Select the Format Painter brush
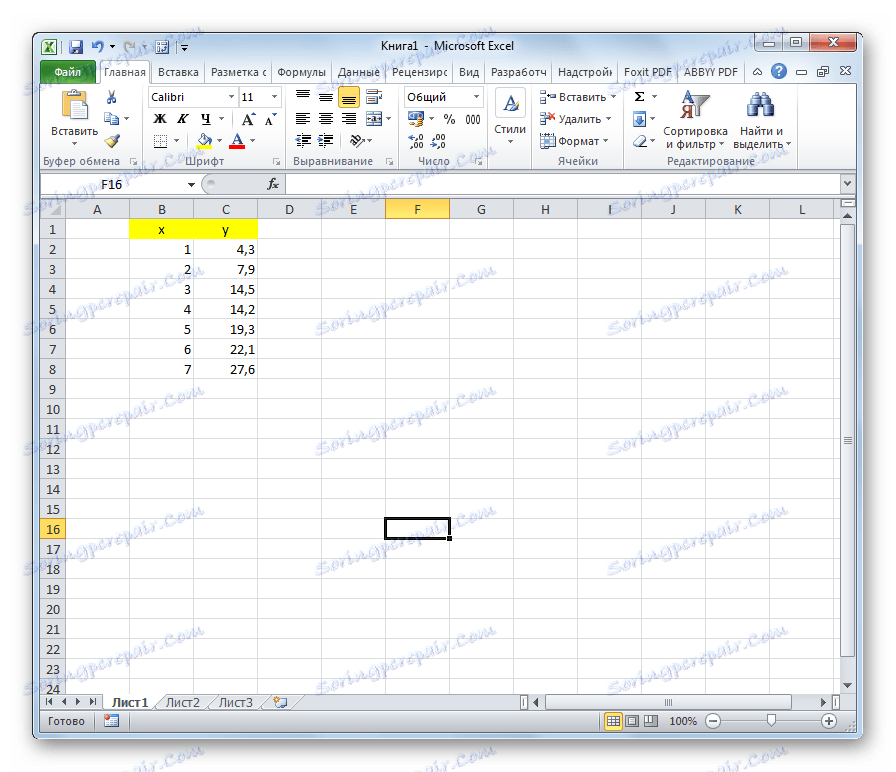This screenshot has width=896, height=772. tap(112, 141)
